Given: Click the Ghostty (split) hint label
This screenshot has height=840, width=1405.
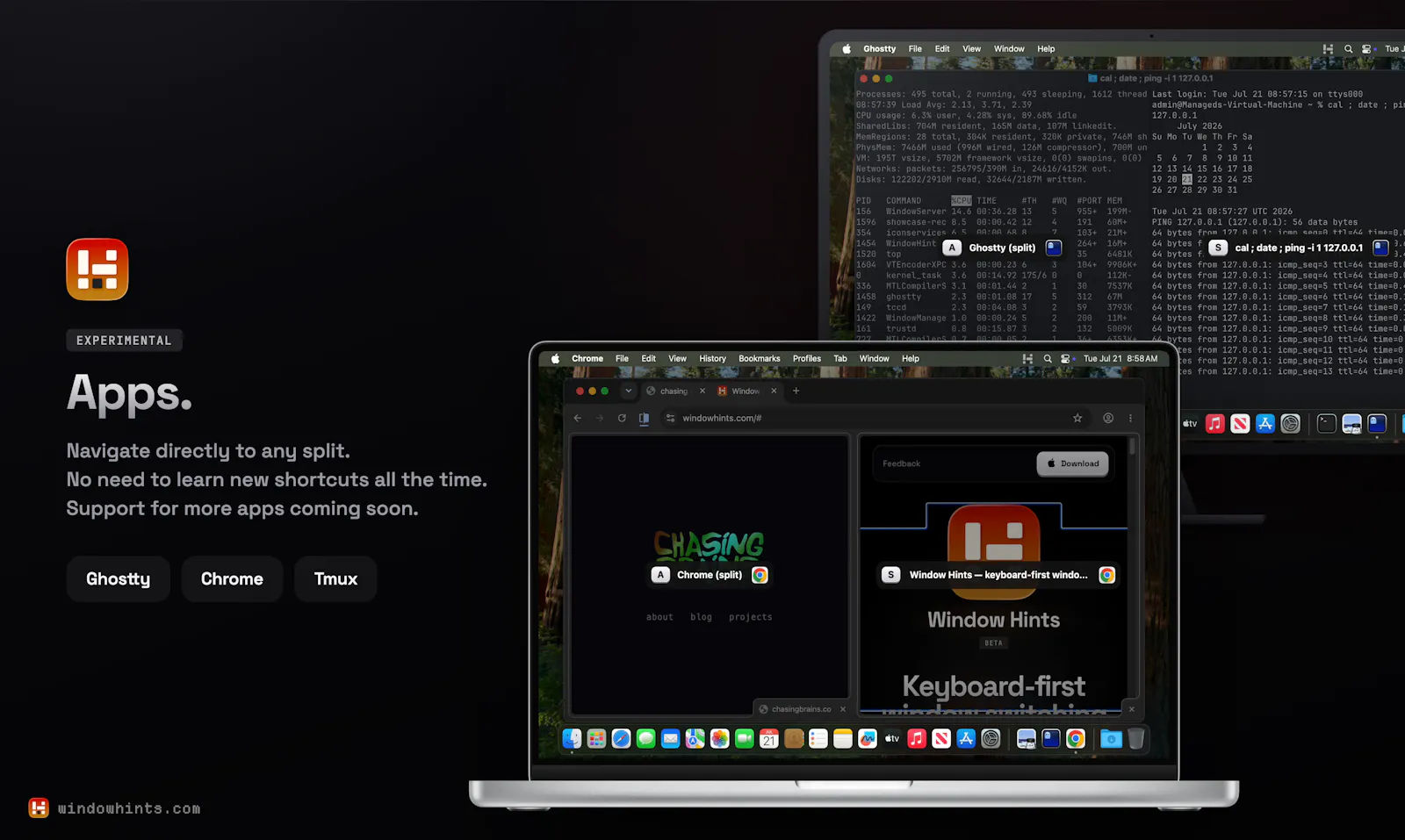Looking at the screenshot, I should point(1002,248).
